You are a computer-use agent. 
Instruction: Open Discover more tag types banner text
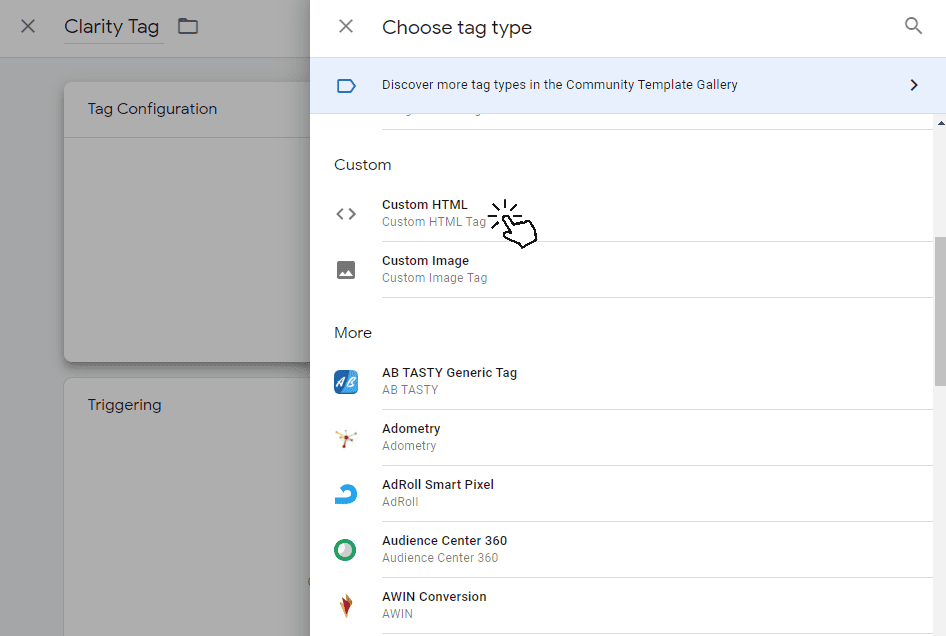point(559,84)
